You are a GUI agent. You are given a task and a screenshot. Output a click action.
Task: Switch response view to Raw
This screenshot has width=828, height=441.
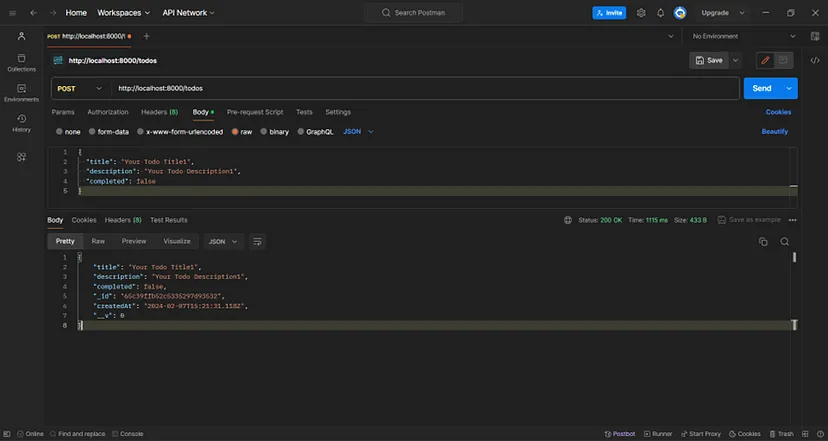tap(98, 241)
